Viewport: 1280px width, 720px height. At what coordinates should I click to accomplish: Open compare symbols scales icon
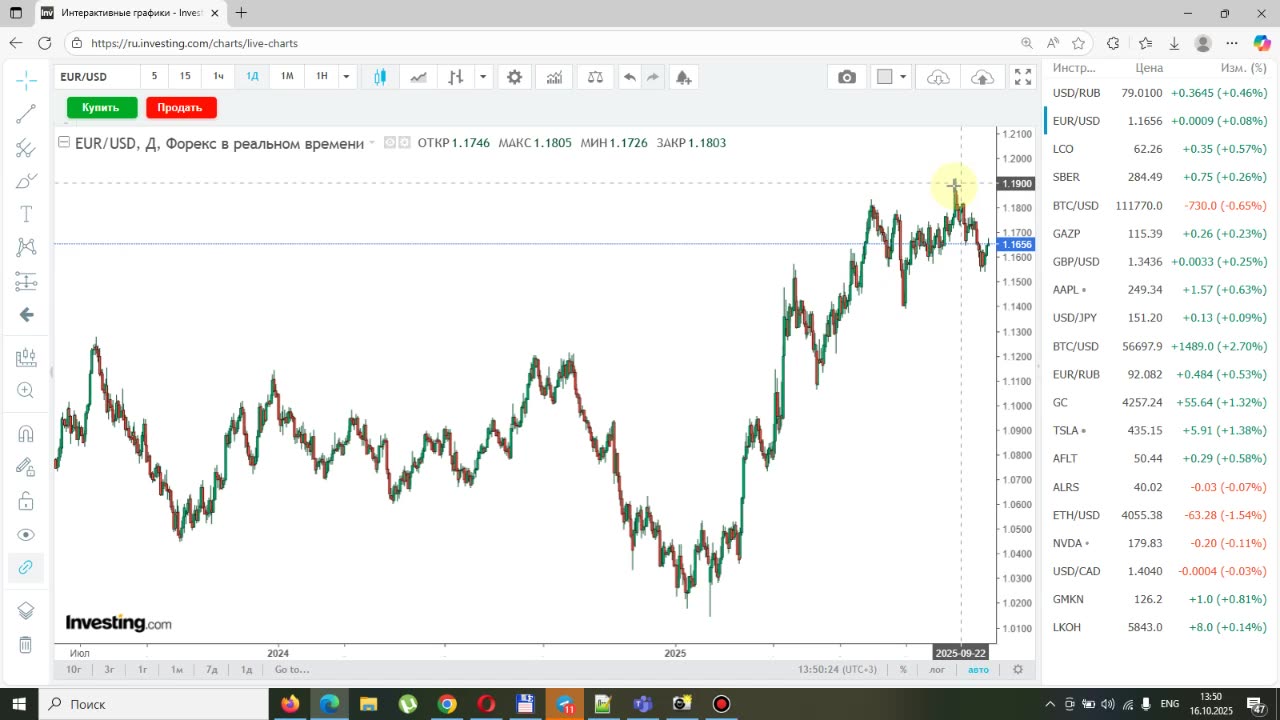pyautogui.click(x=595, y=77)
